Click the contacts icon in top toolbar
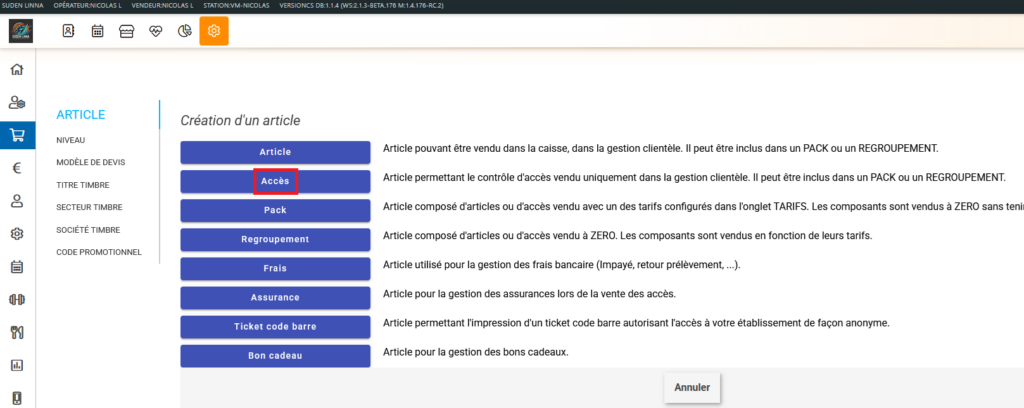This screenshot has width=1024, height=408. tap(69, 31)
